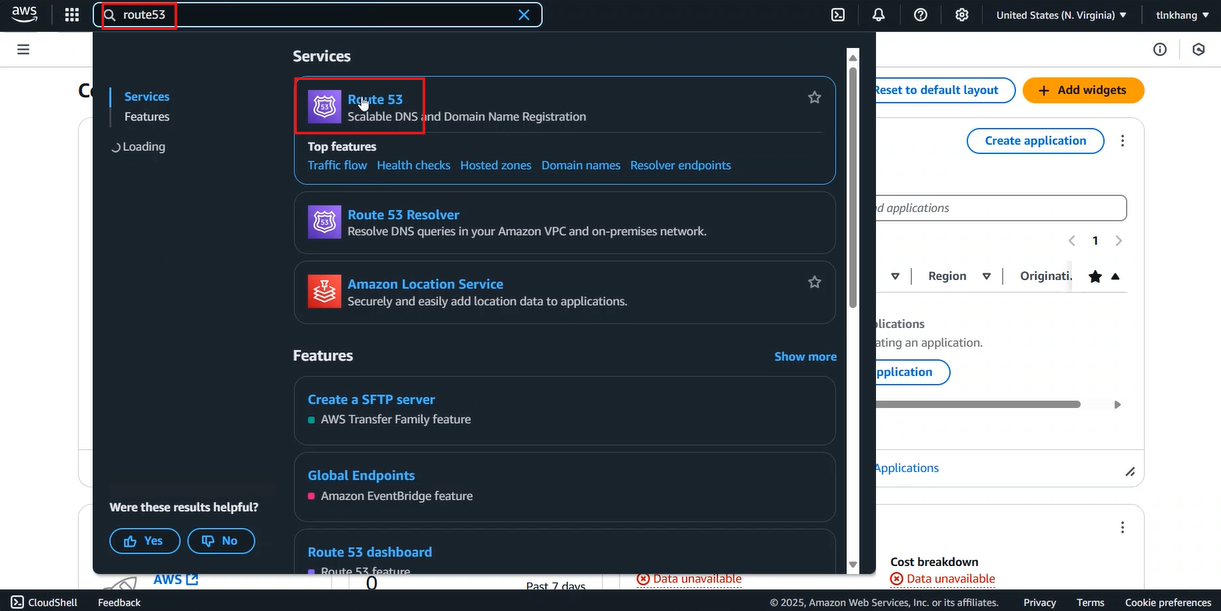Open the cost widget three-dot menu

click(1123, 527)
